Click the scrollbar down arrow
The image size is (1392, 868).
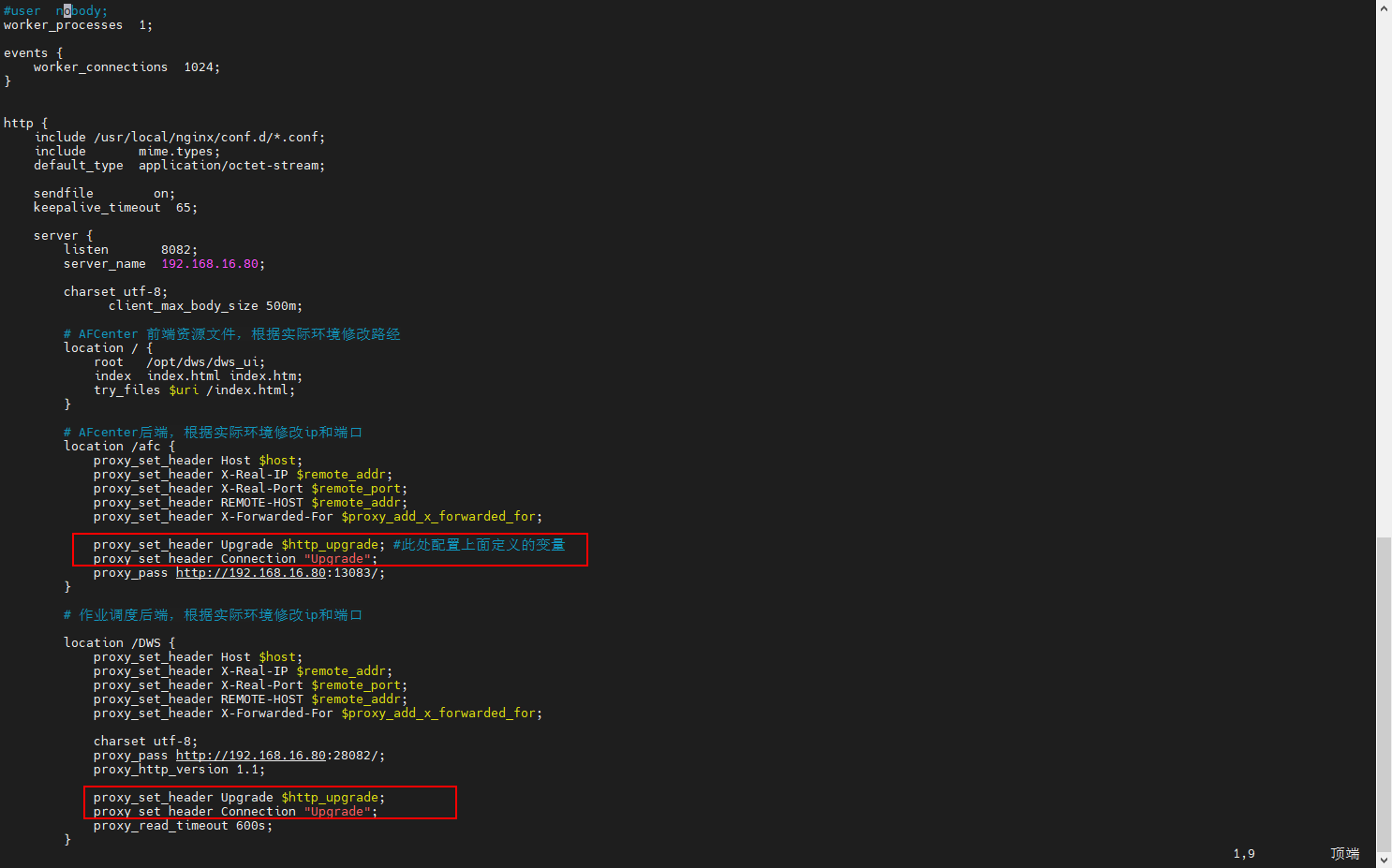click(1384, 861)
